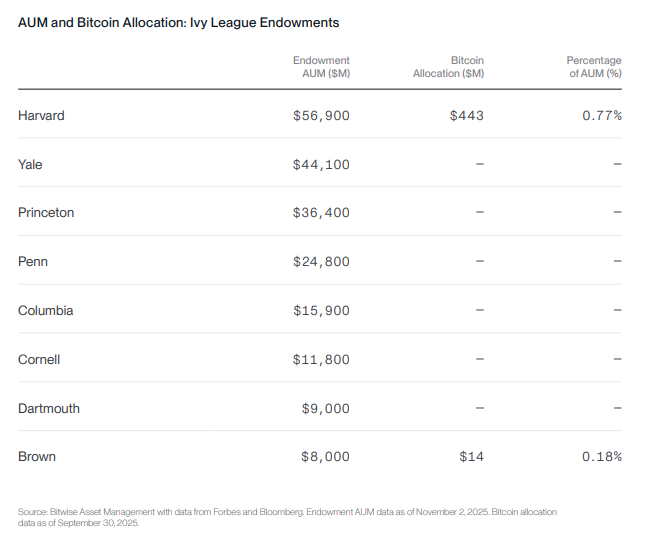645x538 pixels.
Task: Click the Penn row label
Action: click(33, 261)
